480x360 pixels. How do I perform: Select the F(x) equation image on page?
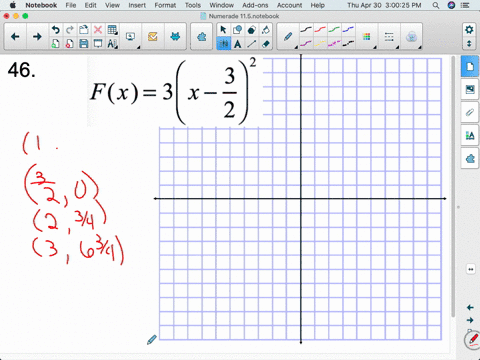point(175,91)
